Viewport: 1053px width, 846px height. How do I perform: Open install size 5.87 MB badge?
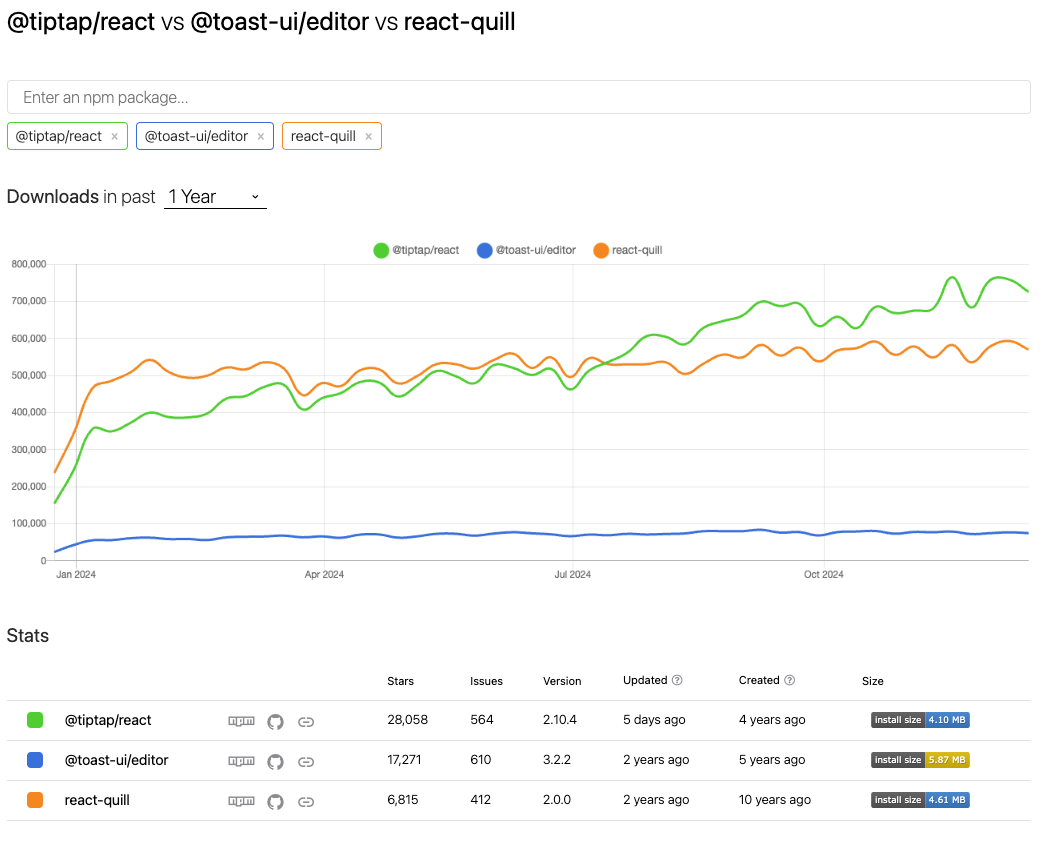(x=920, y=760)
